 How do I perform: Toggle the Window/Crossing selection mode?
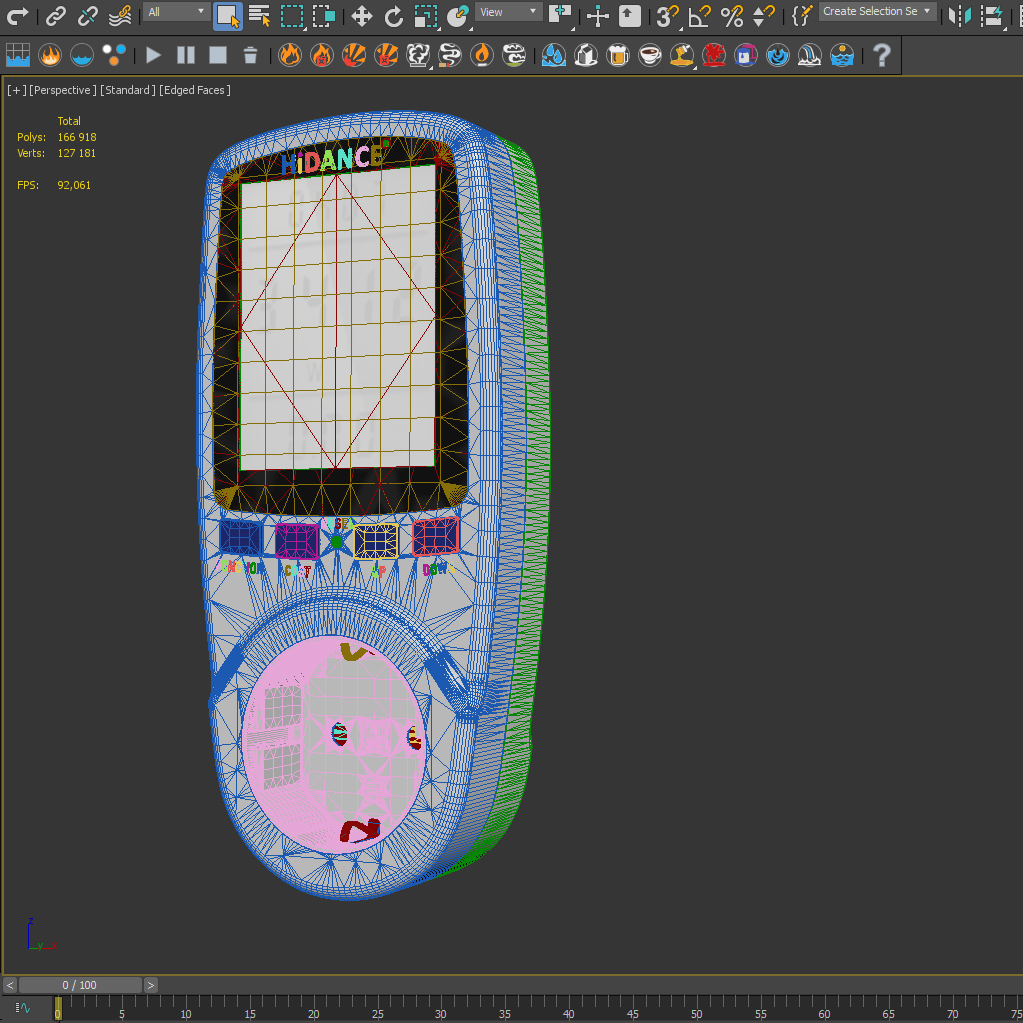(324, 16)
